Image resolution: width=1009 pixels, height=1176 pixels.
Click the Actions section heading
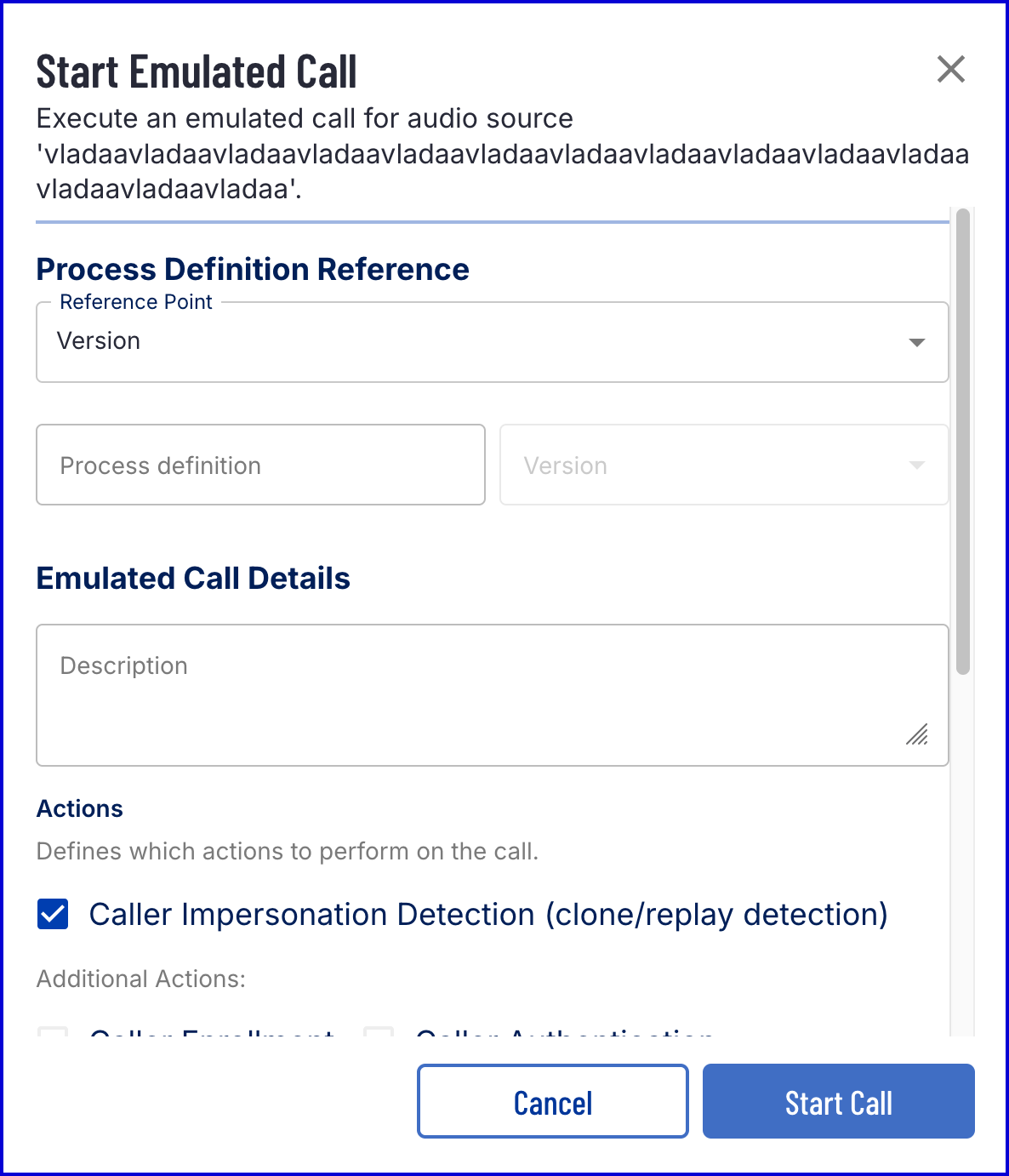(80, 808)
